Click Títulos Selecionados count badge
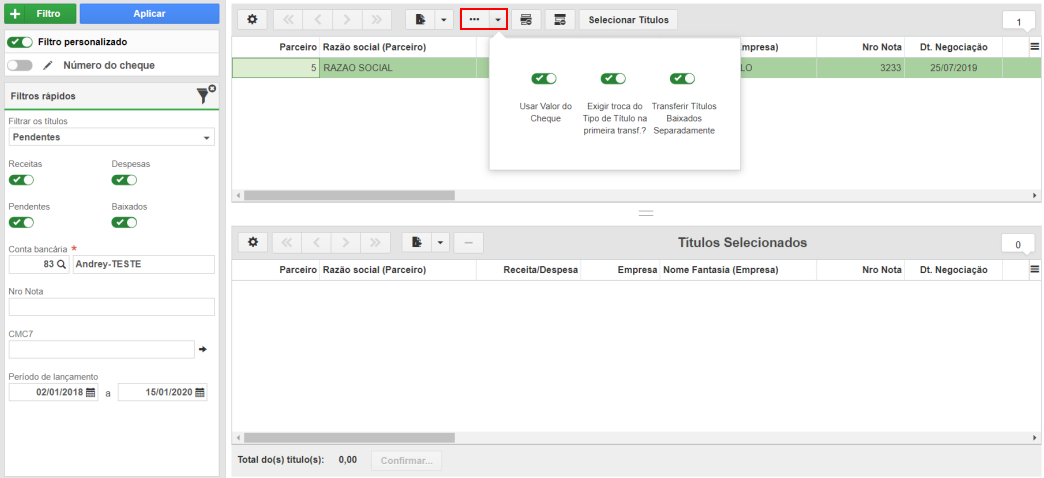This screenshot has height=478, width=1044. [x=1018, y=245]
